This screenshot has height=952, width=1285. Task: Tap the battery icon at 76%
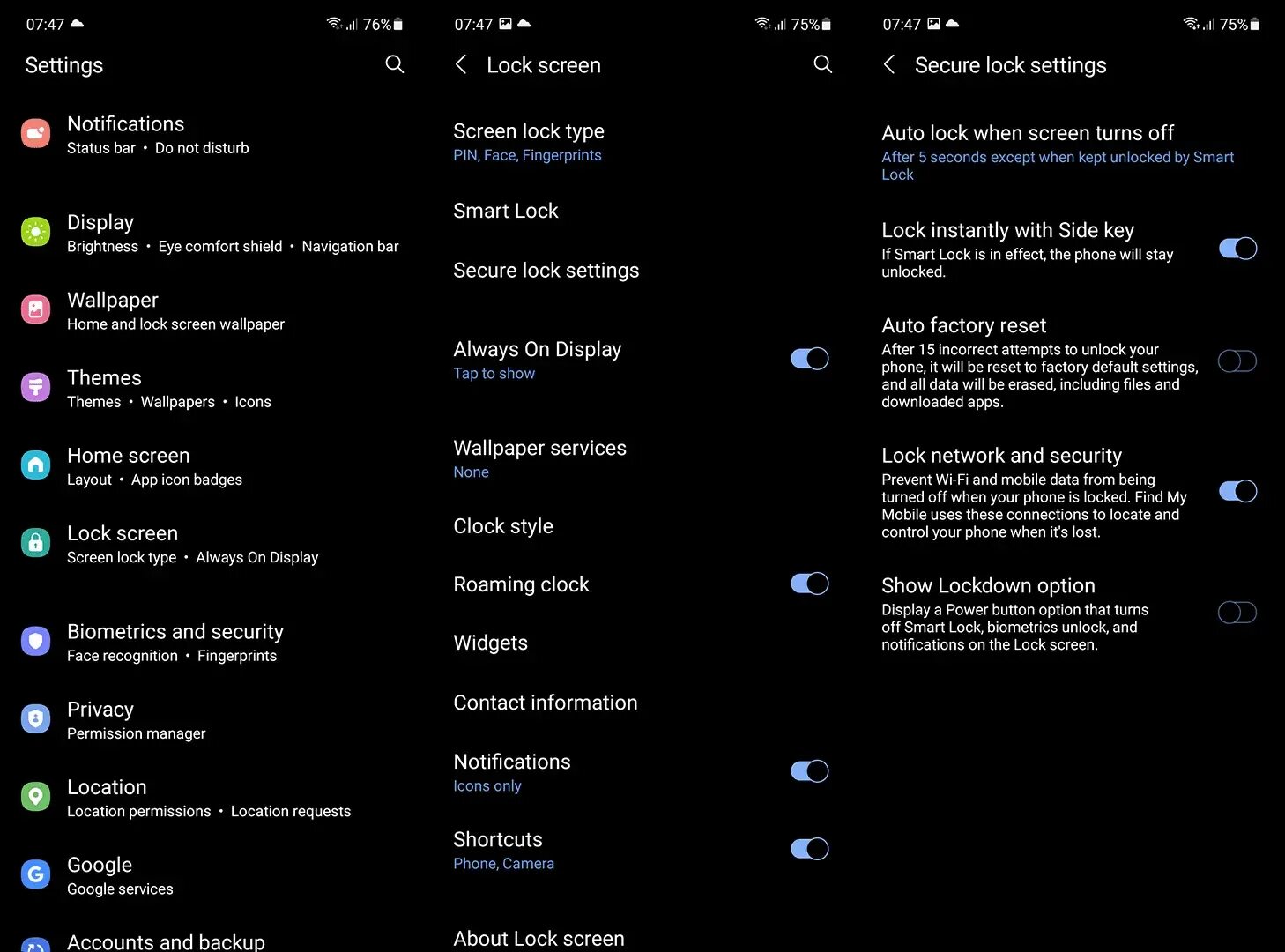398,25
